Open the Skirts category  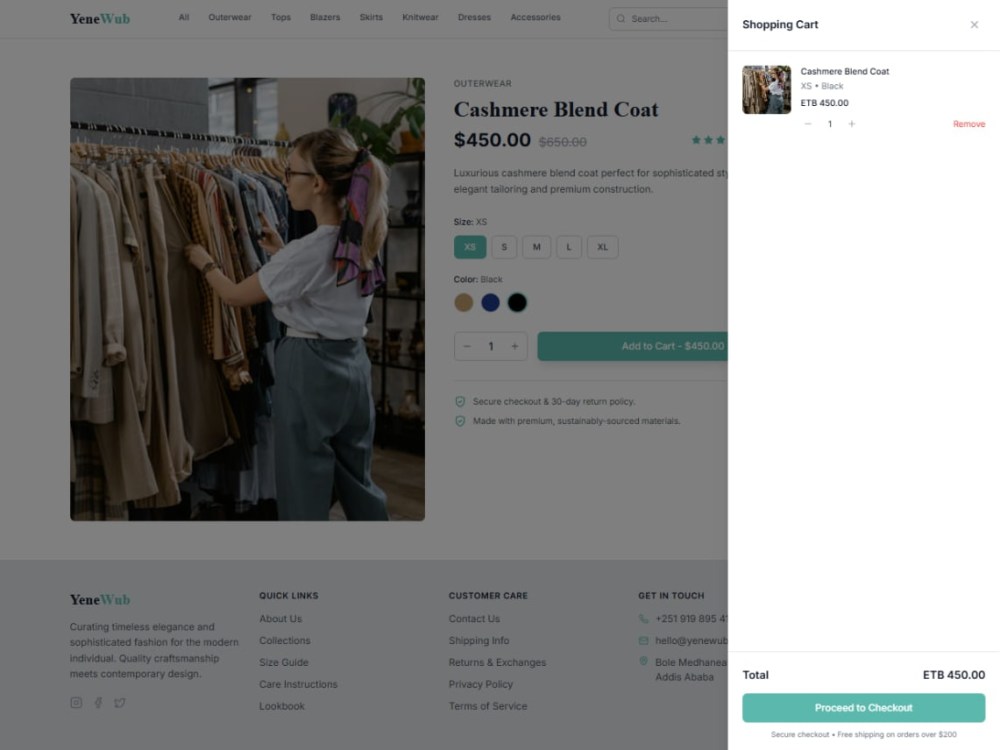[371, 17]
